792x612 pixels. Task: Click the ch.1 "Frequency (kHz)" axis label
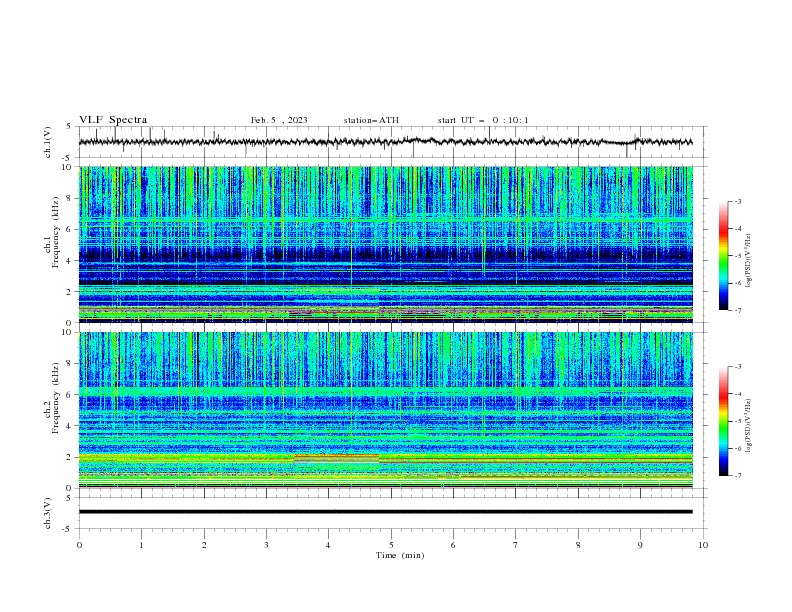56,233
